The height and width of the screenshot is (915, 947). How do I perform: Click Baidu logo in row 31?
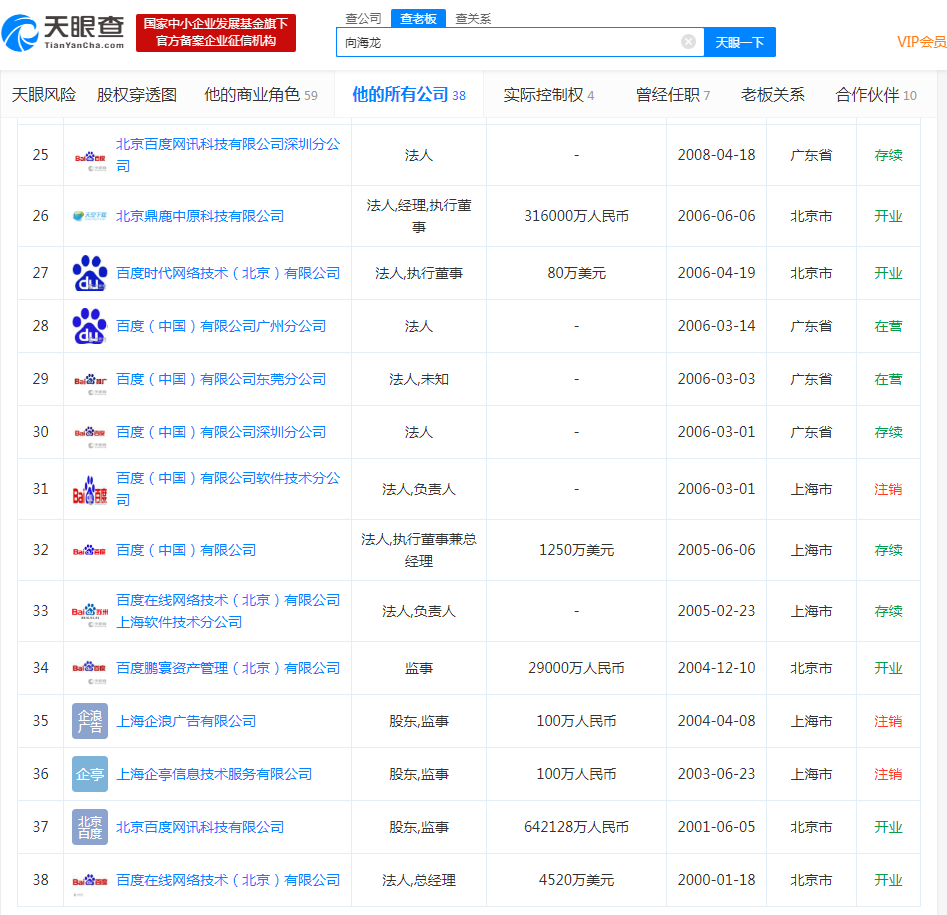click(x=90, y=490)
